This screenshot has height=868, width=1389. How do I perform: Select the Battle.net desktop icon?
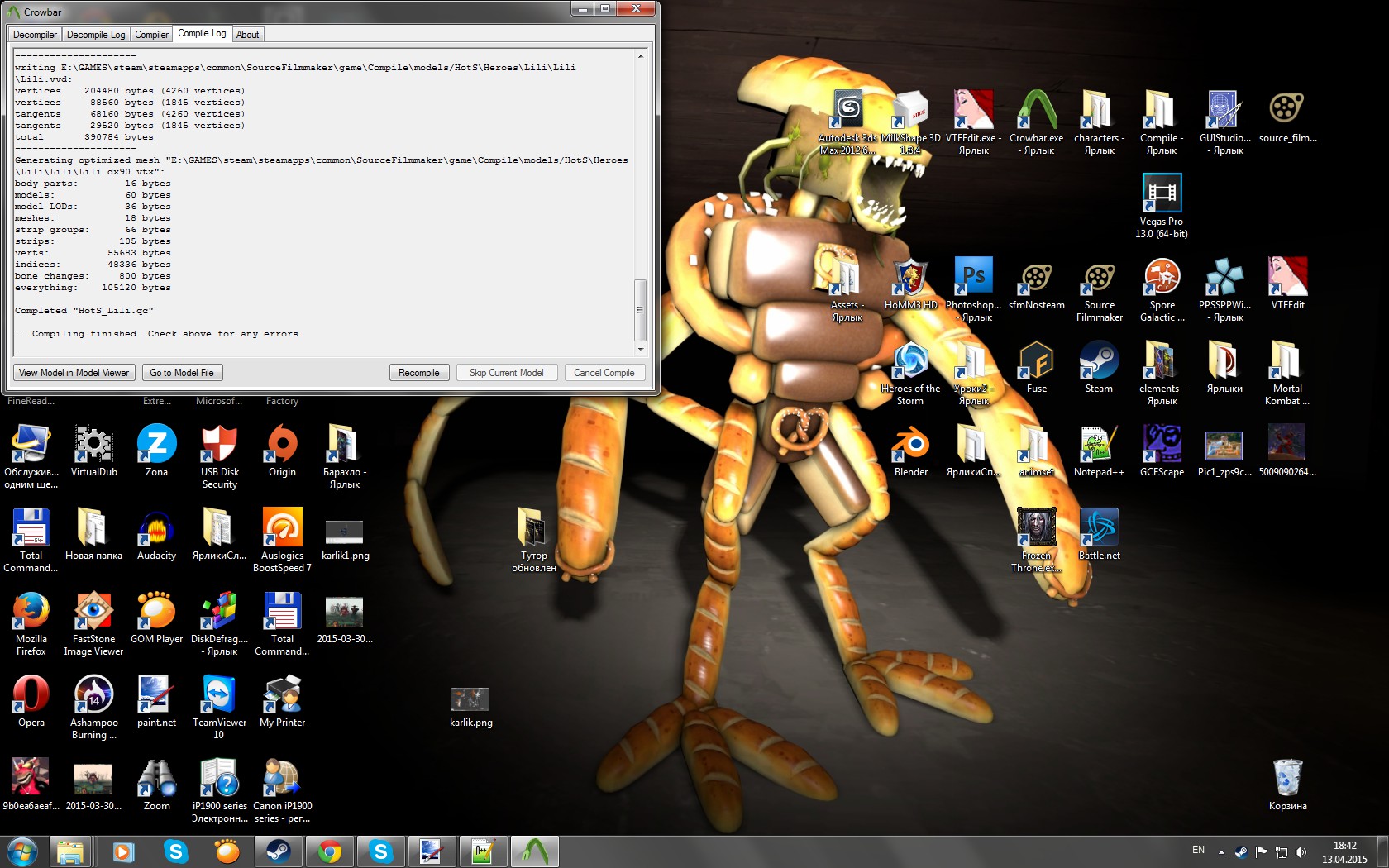point(1099,534)
